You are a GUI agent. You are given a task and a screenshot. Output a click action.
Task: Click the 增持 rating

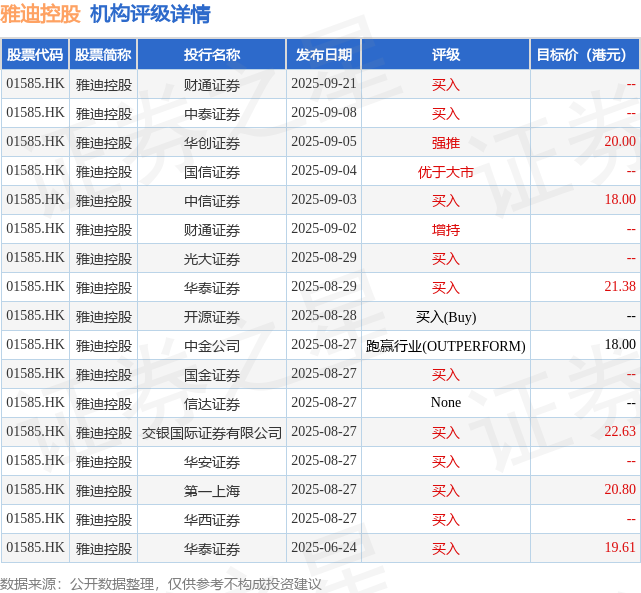[446, 230]
